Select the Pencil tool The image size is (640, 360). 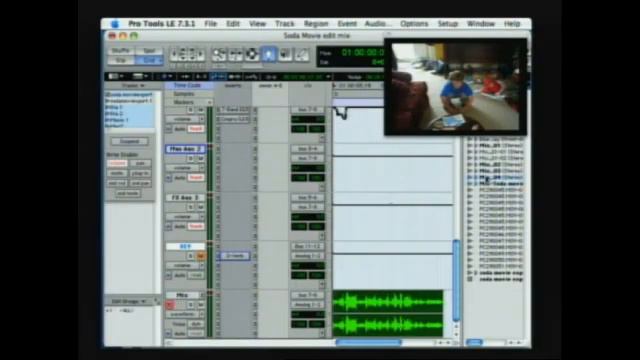coord(302,54)
